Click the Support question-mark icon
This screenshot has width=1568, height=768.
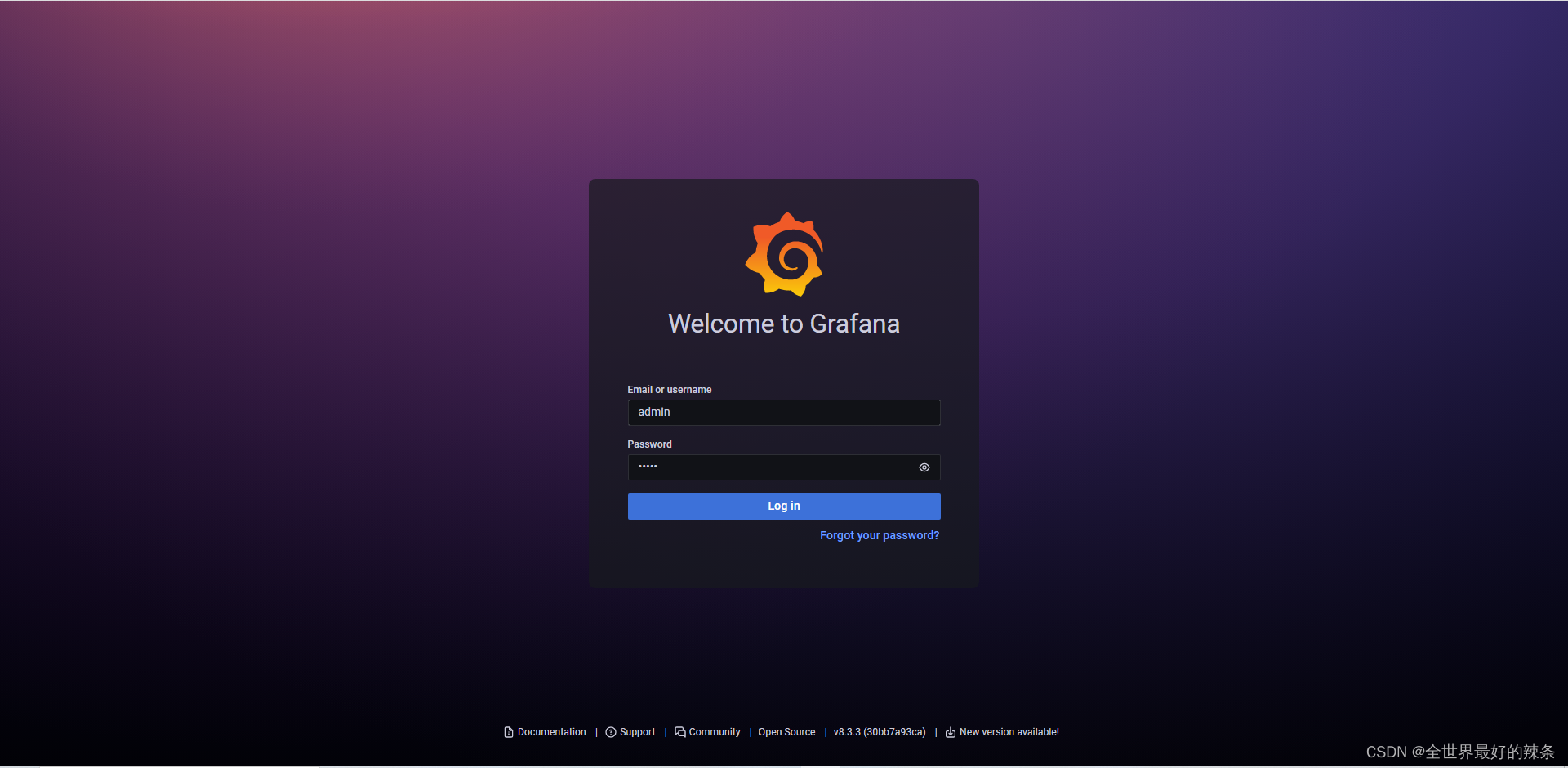[x=611, y=733]
